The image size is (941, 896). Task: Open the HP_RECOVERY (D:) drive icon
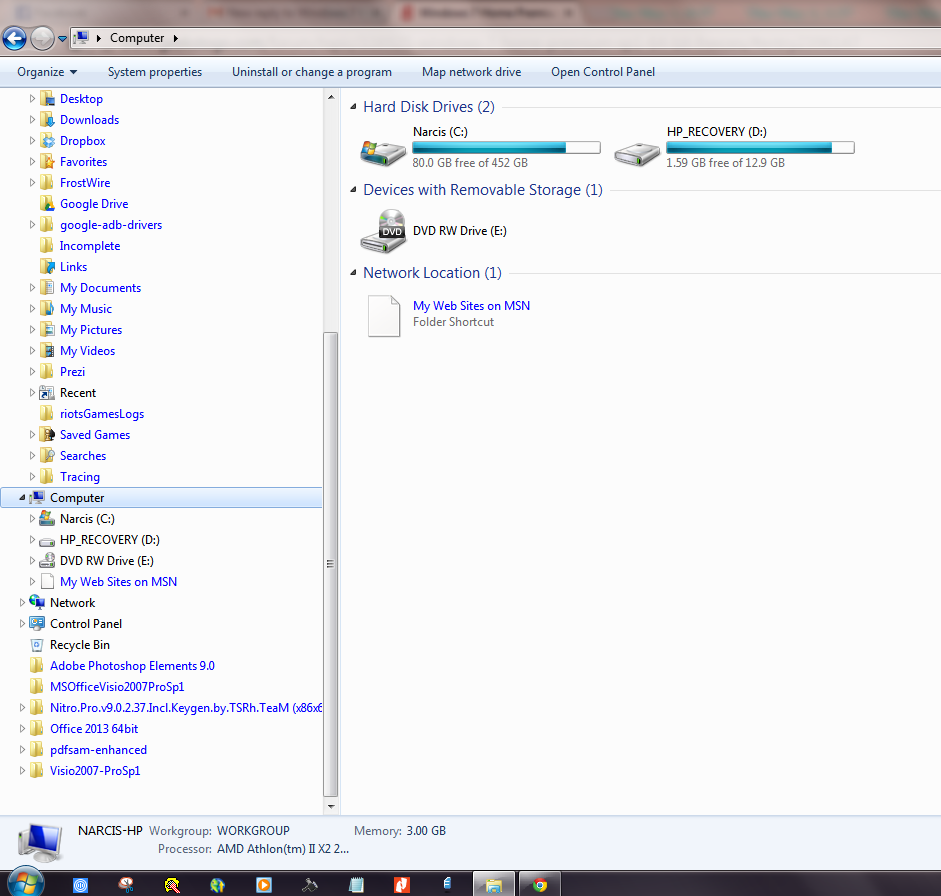click(x=637, y=154)
